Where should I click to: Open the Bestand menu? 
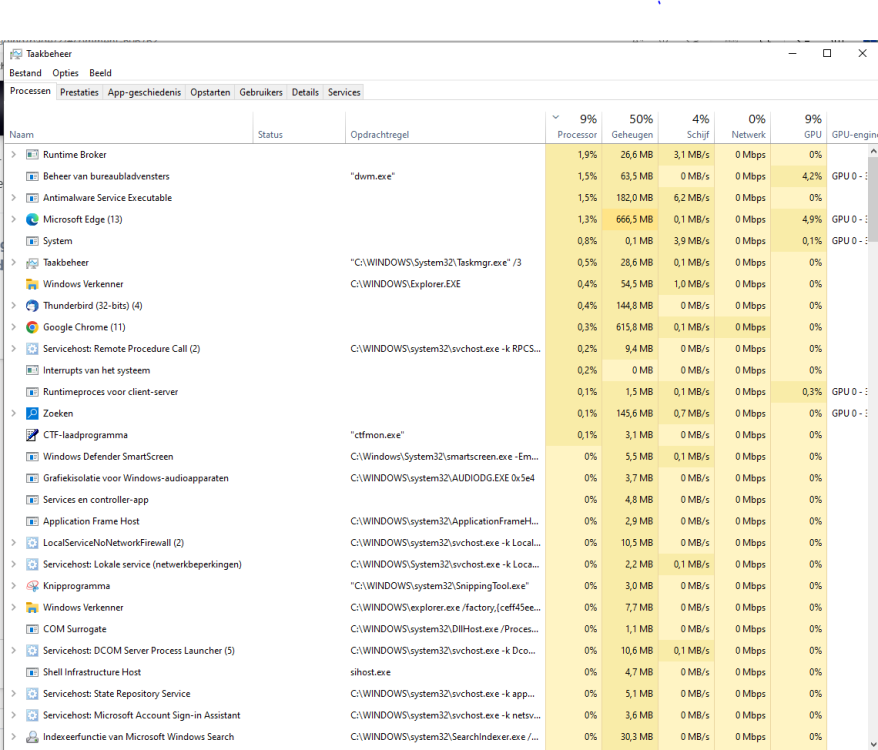(25, 73)
